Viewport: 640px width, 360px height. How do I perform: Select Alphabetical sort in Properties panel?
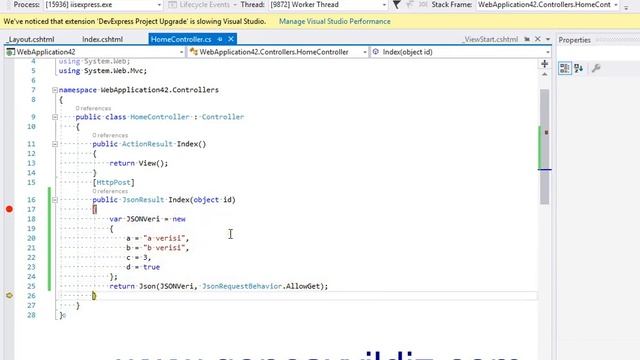coord(578,68)
